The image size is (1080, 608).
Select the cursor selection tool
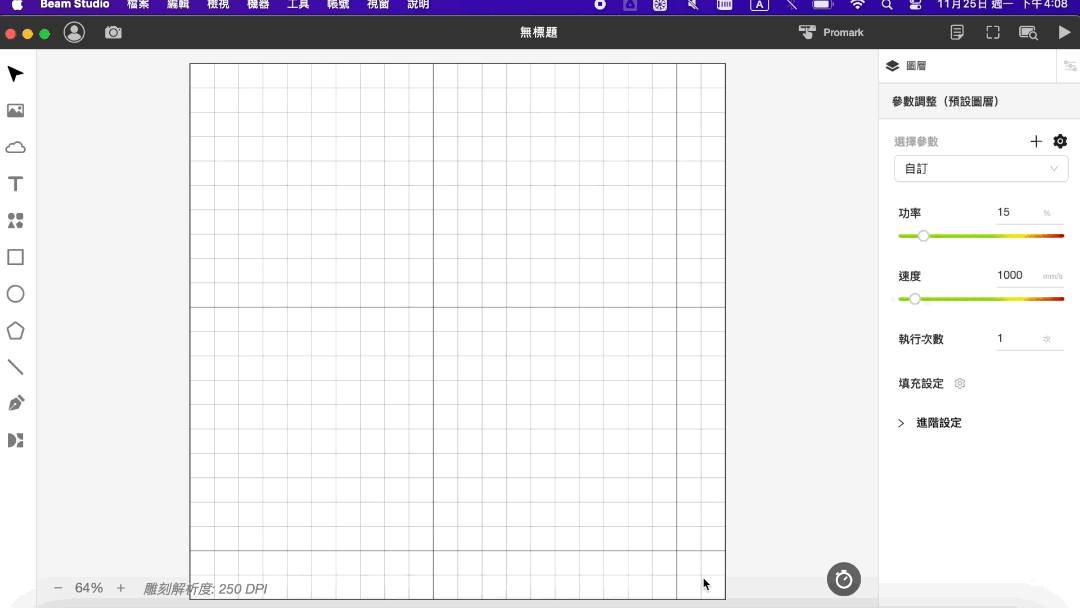pyautogui.click(x=15, y=74)
